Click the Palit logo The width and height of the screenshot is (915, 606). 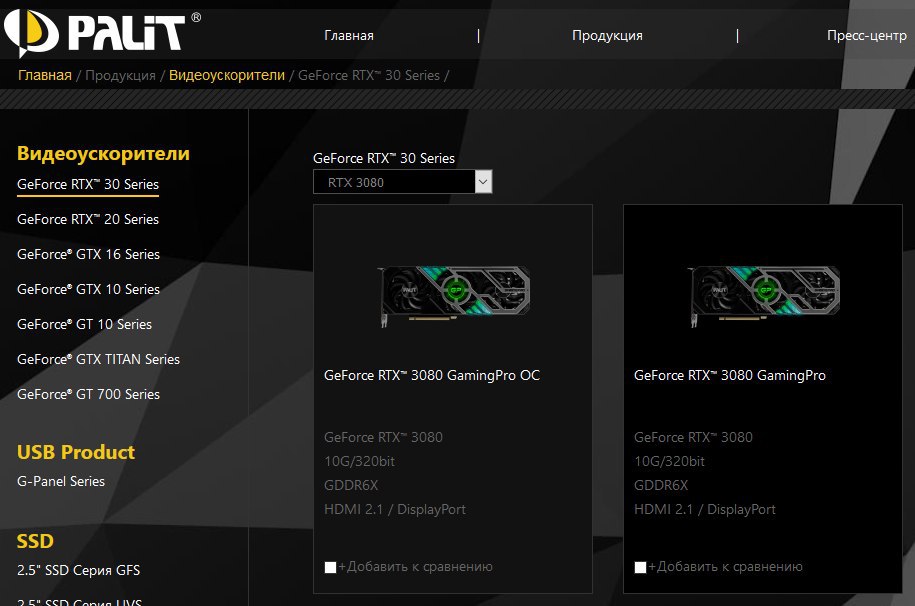click(102, 31)
